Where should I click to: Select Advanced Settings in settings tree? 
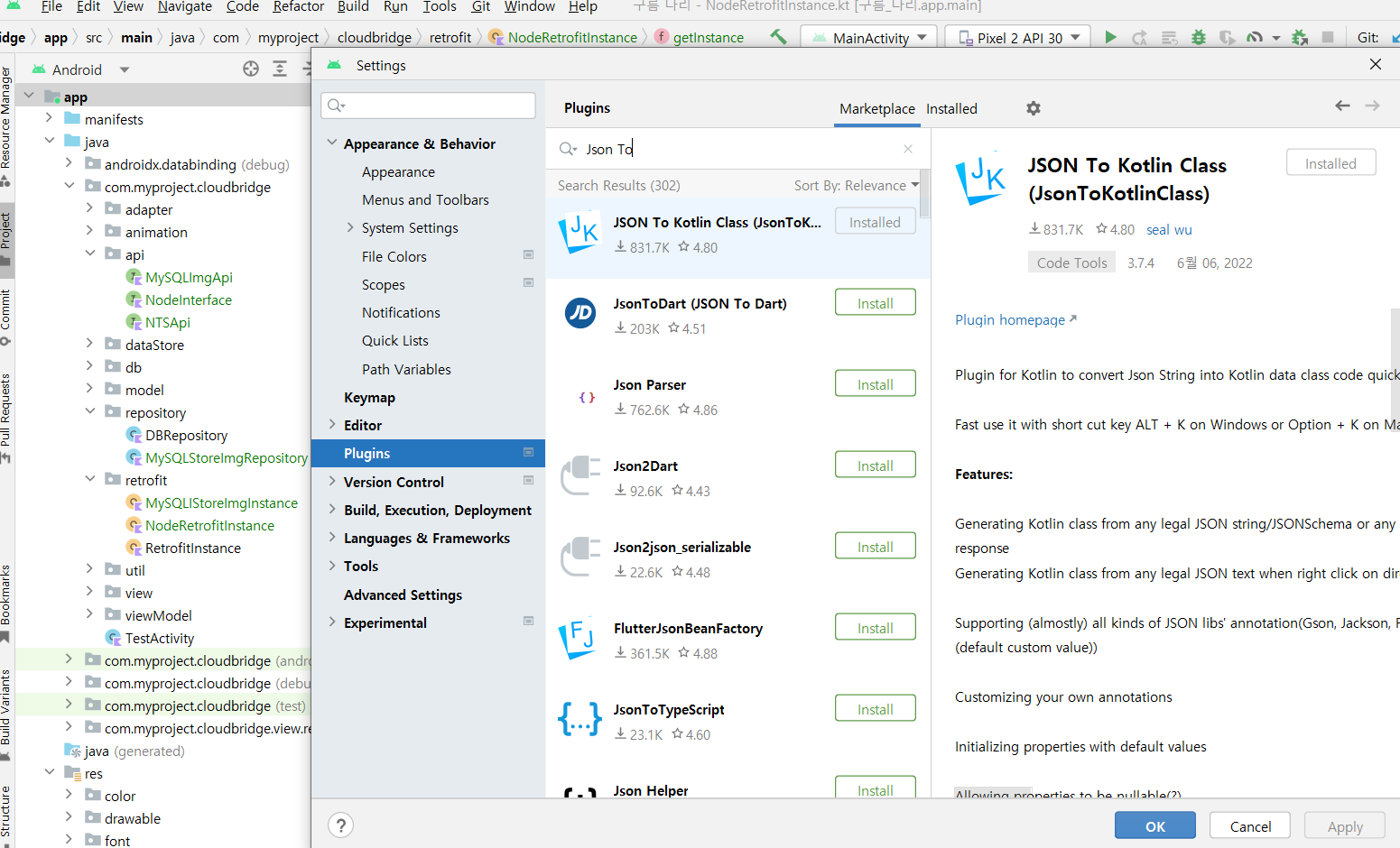pos(403,595)
